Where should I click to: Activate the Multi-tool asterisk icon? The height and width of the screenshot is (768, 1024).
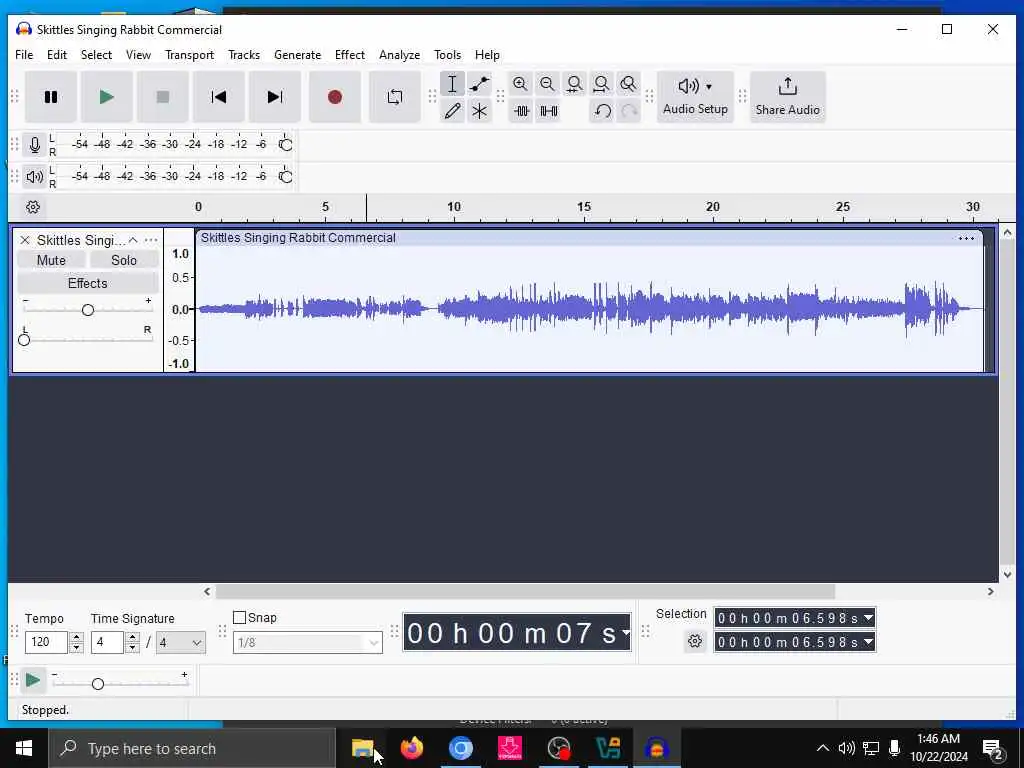click(479, 111)
